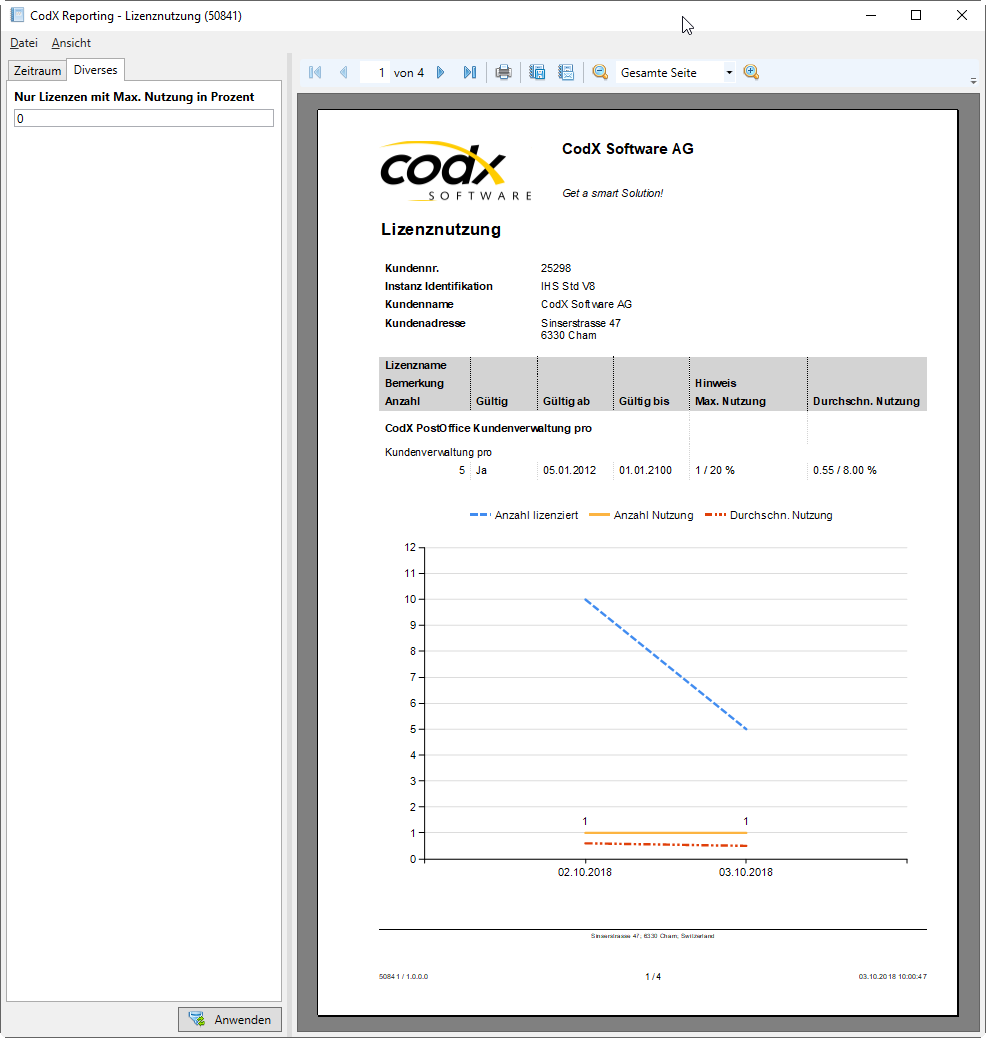Print the Lizenznutzung report
Image resolution: width=986 pixels, height=1038 pixels.
tap(503, 72)
